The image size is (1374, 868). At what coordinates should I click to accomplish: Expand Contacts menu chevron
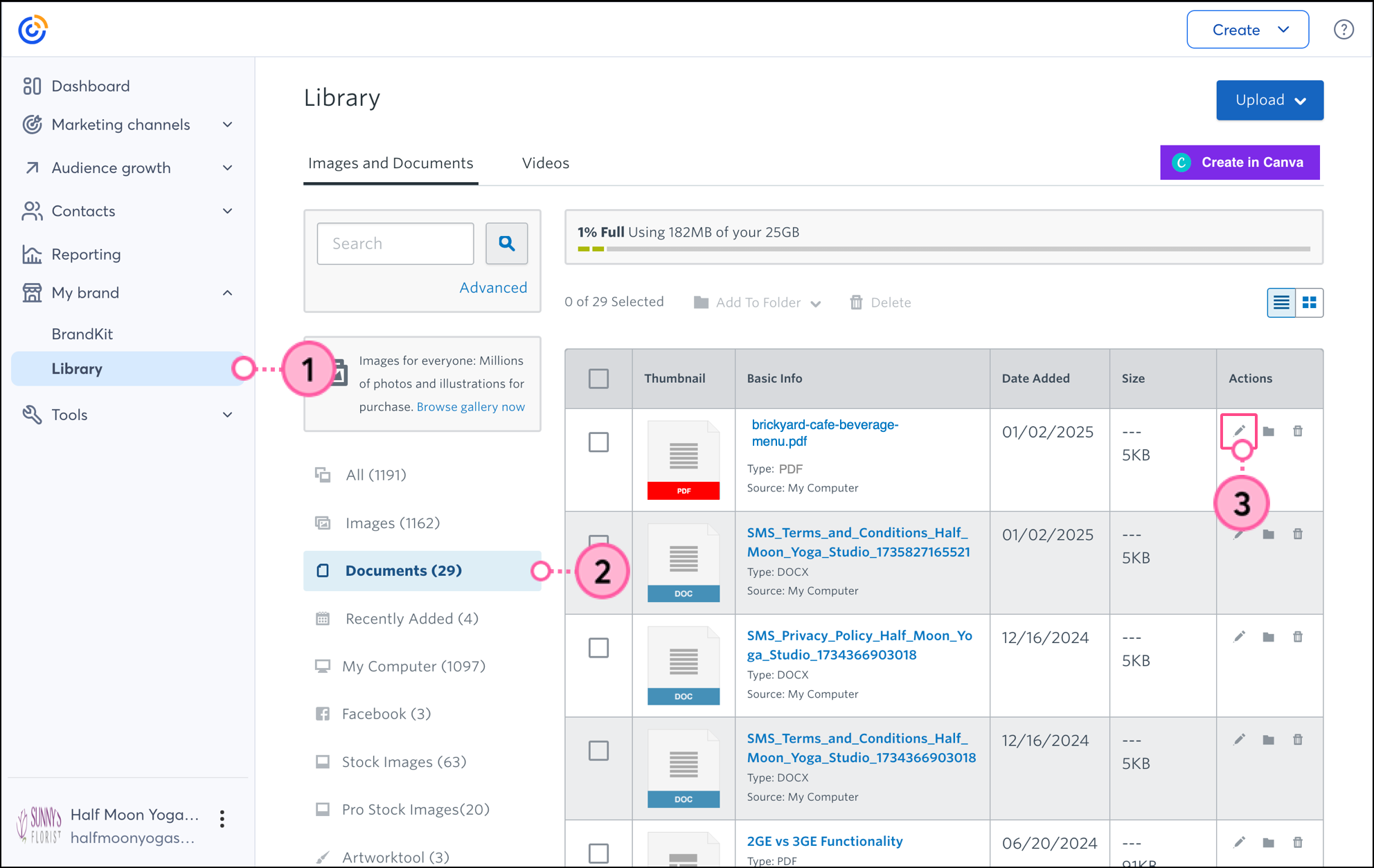[x=227, y=211]
